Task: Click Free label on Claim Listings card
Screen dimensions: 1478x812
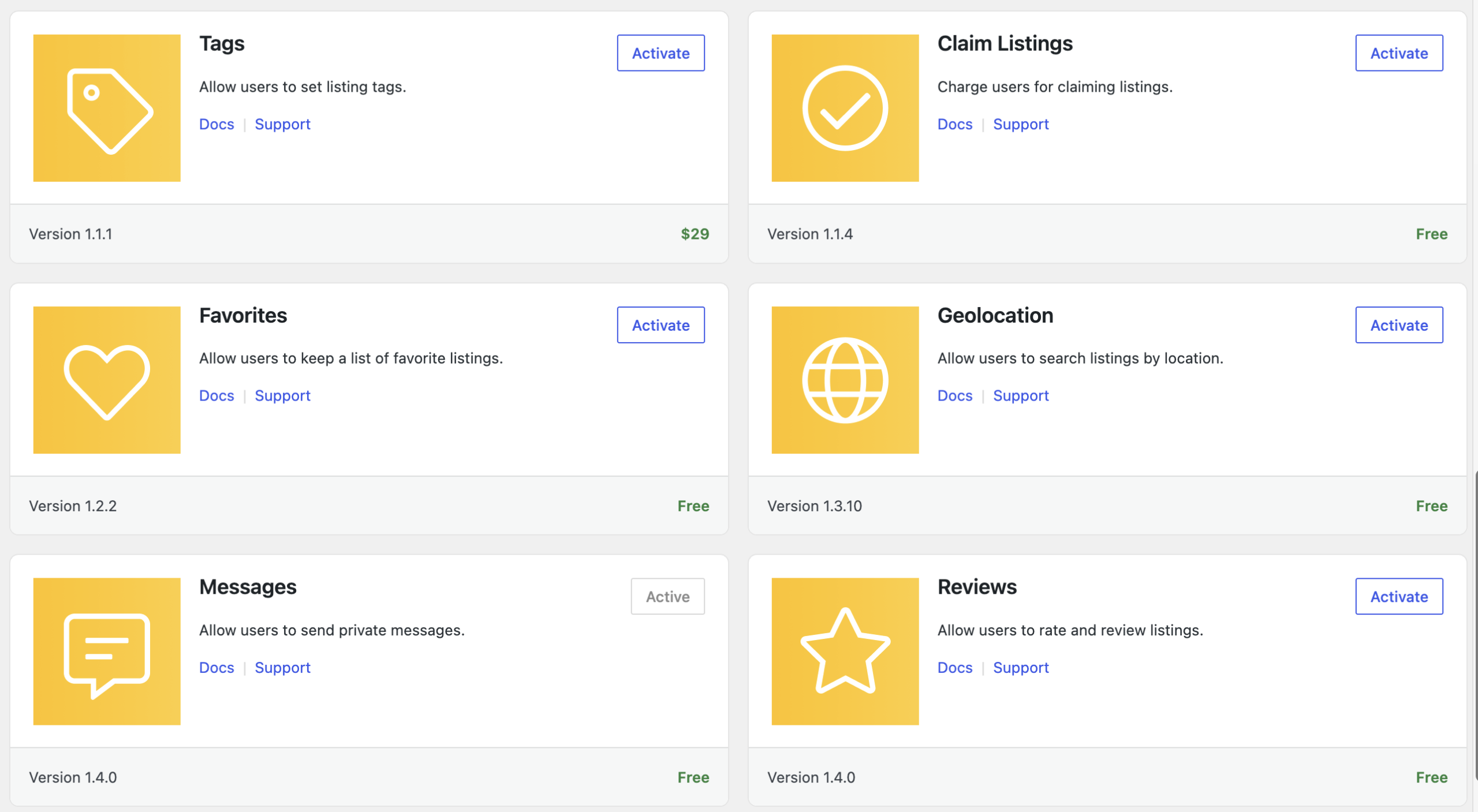Action: 1431,234
